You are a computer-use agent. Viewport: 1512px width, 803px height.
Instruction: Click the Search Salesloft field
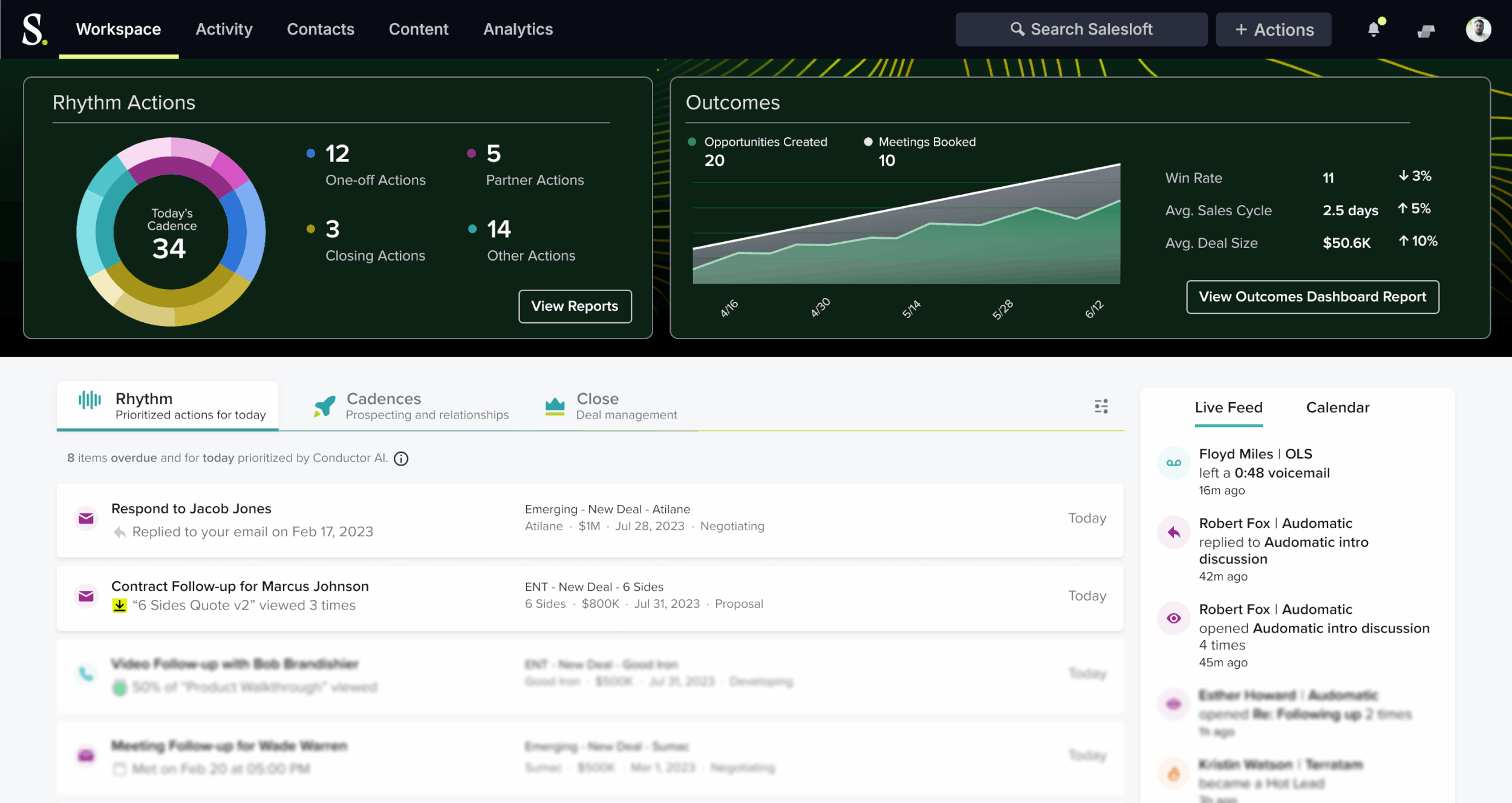click(x=1081, y=28)
